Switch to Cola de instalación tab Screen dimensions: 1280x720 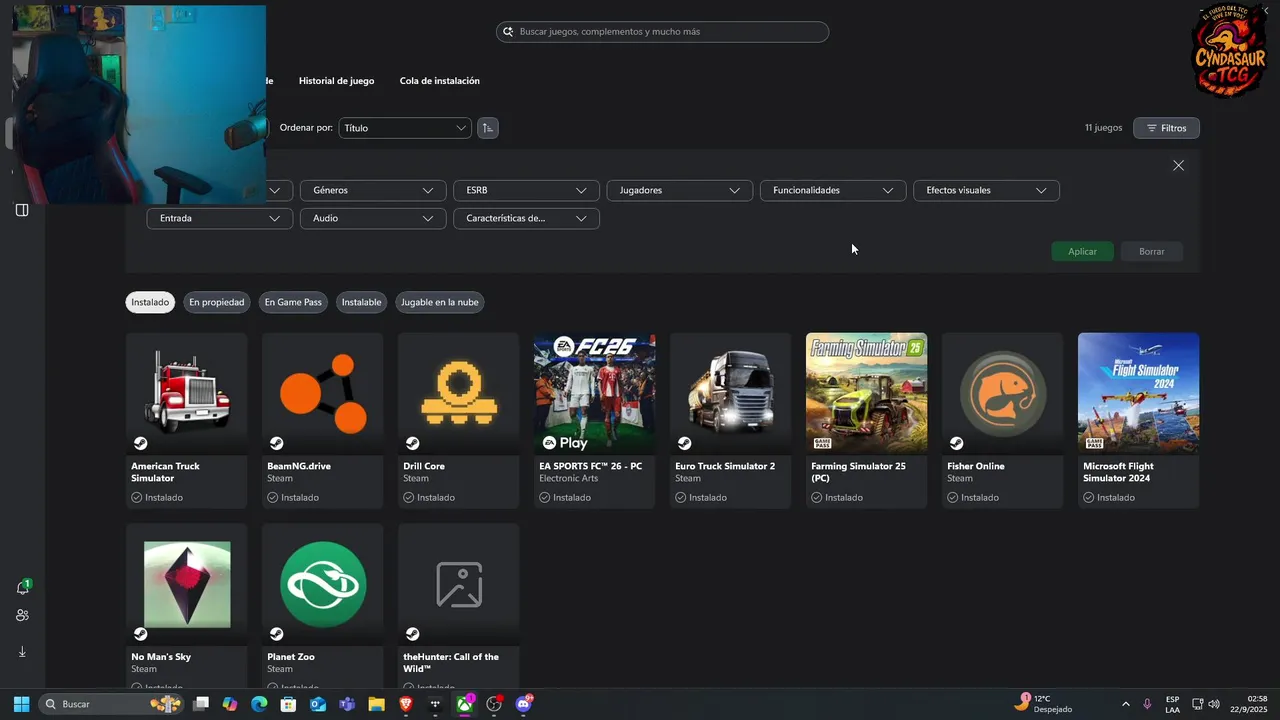point(440,81)
